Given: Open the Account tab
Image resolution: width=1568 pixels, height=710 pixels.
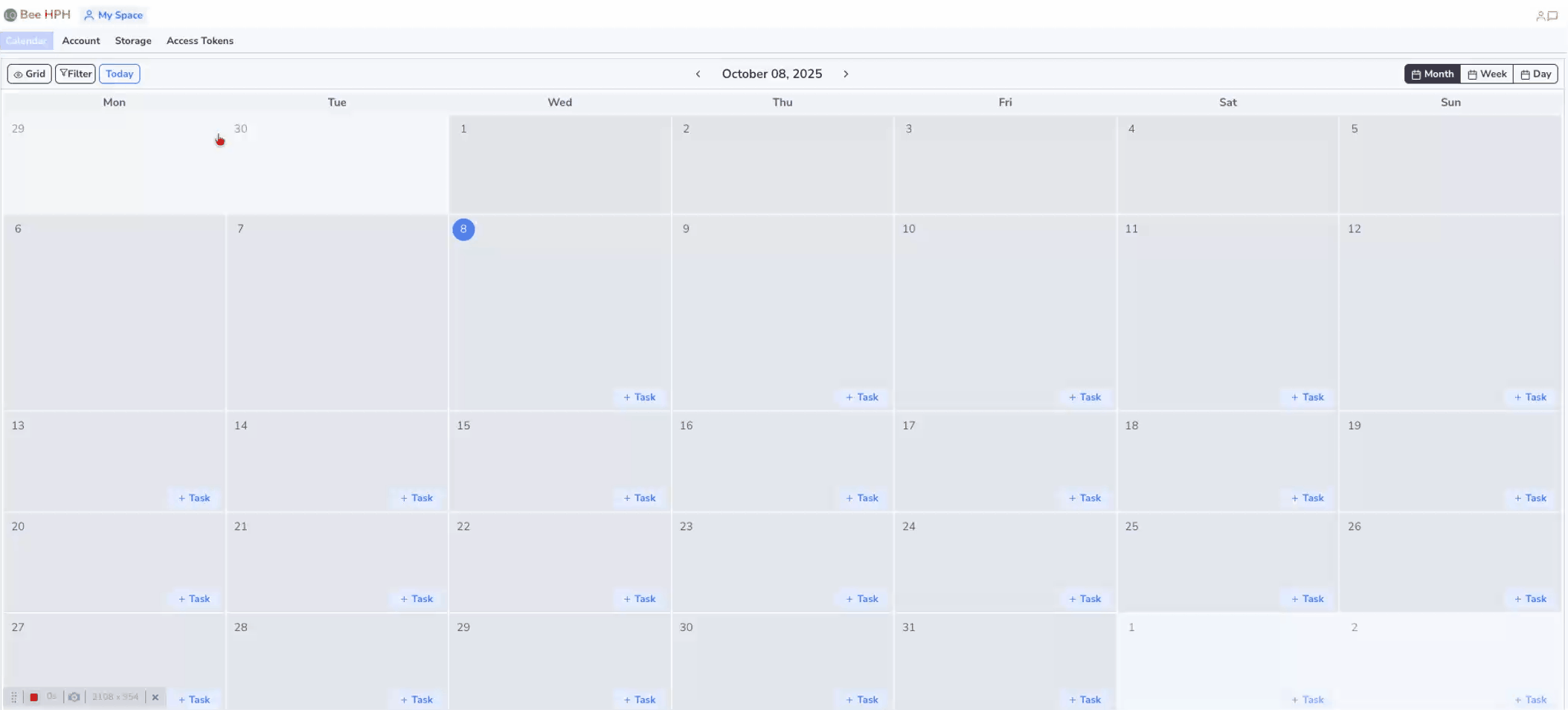Looking at the screenshot, I should click(x=81, y=41).
